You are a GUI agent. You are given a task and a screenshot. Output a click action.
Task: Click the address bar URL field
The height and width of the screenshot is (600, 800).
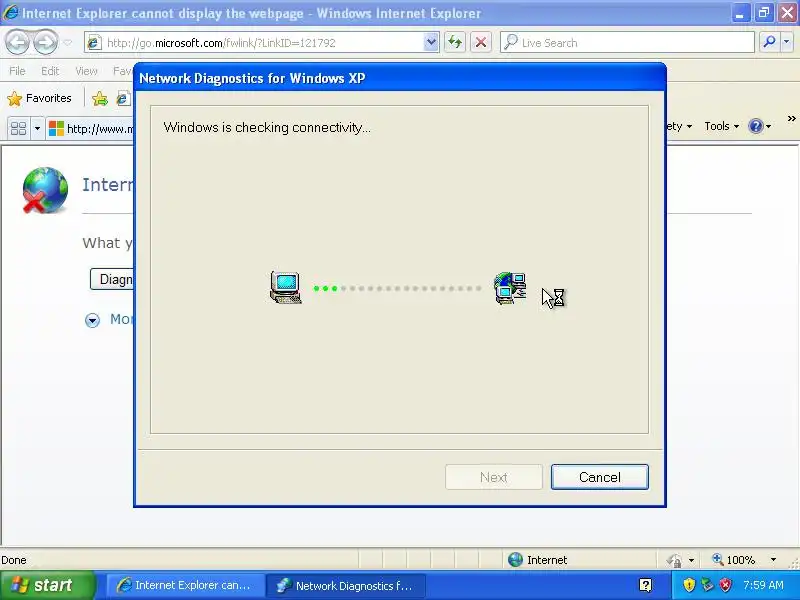click(254, 43)
